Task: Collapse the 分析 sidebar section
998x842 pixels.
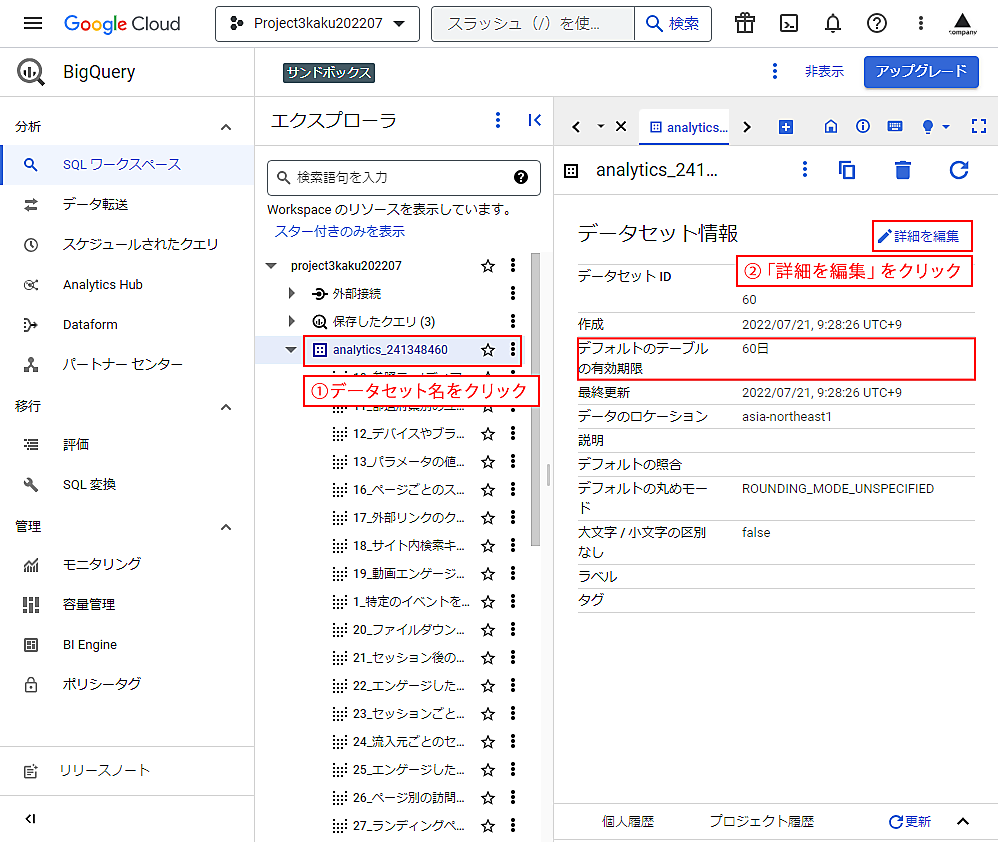Action: click(x=226, y=127)
